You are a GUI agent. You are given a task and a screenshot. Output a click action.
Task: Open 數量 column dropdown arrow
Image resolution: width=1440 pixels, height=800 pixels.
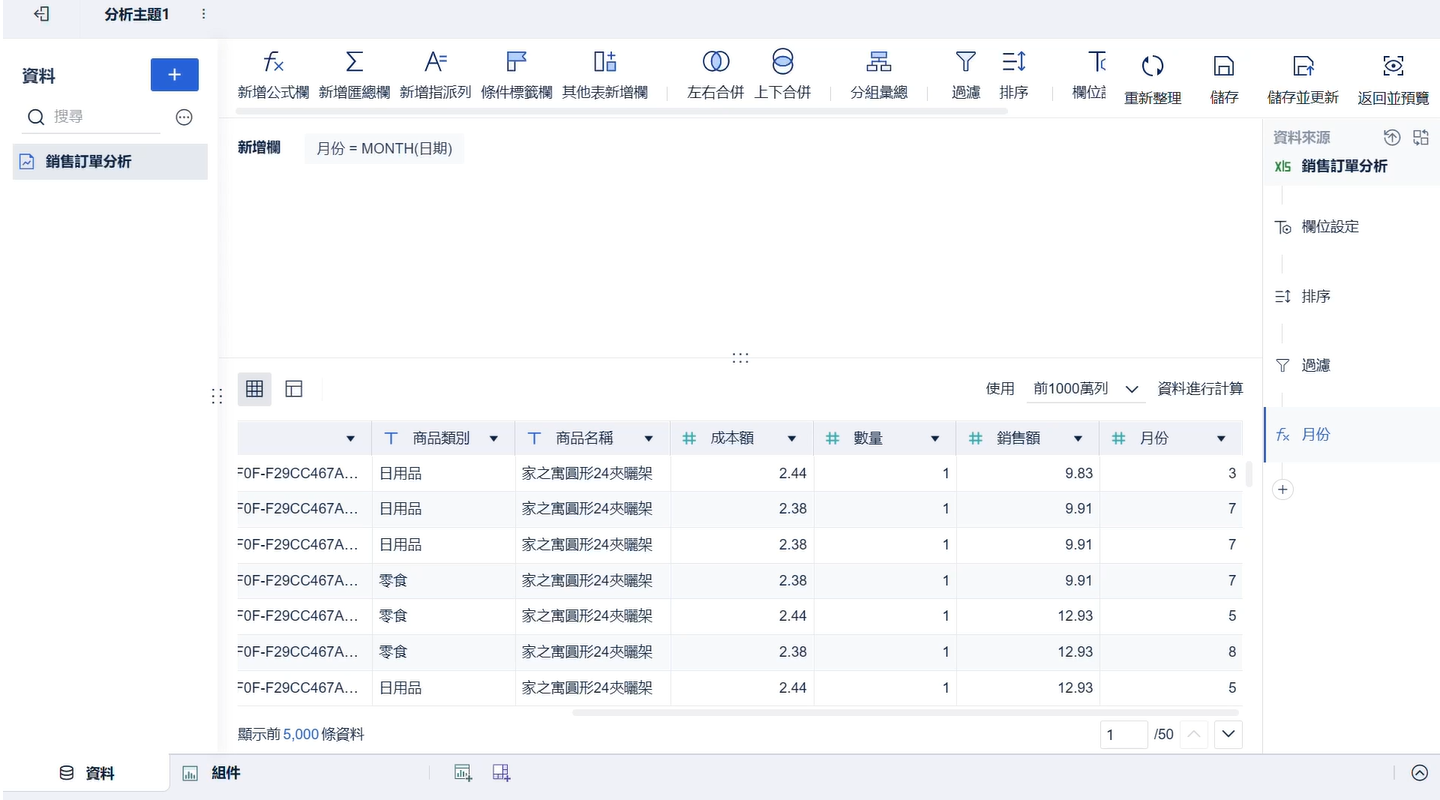935,439
